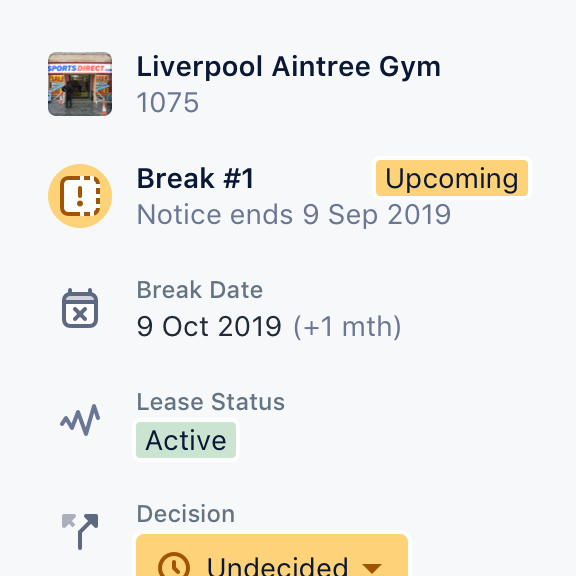Open the Undecided decision dropdown
This screenshot has height=576, width=576.
[272, 555]
